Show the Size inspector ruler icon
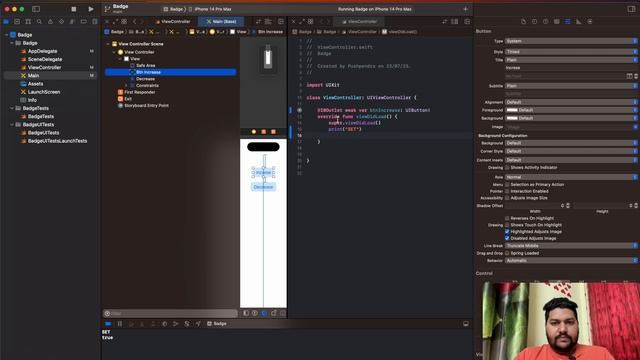Viewport: 640px width, 360px height. [579, 21]
